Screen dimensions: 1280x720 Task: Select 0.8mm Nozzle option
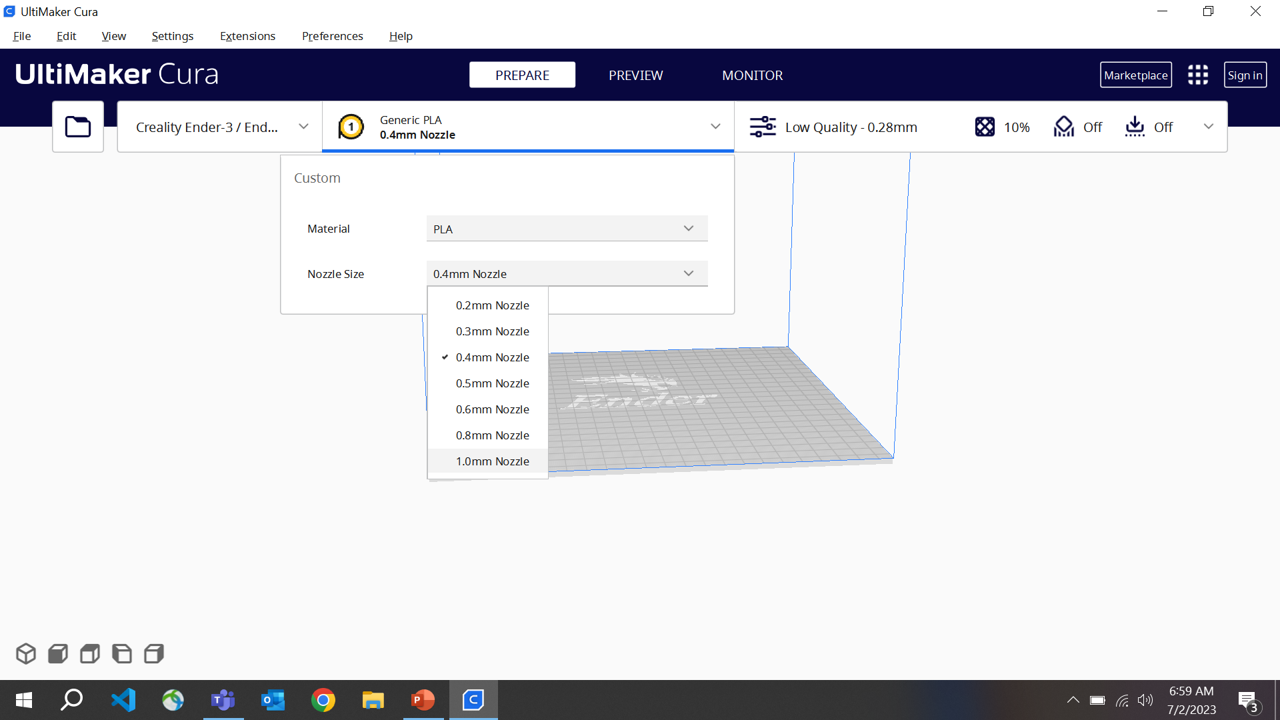click(x=488, y=435)
